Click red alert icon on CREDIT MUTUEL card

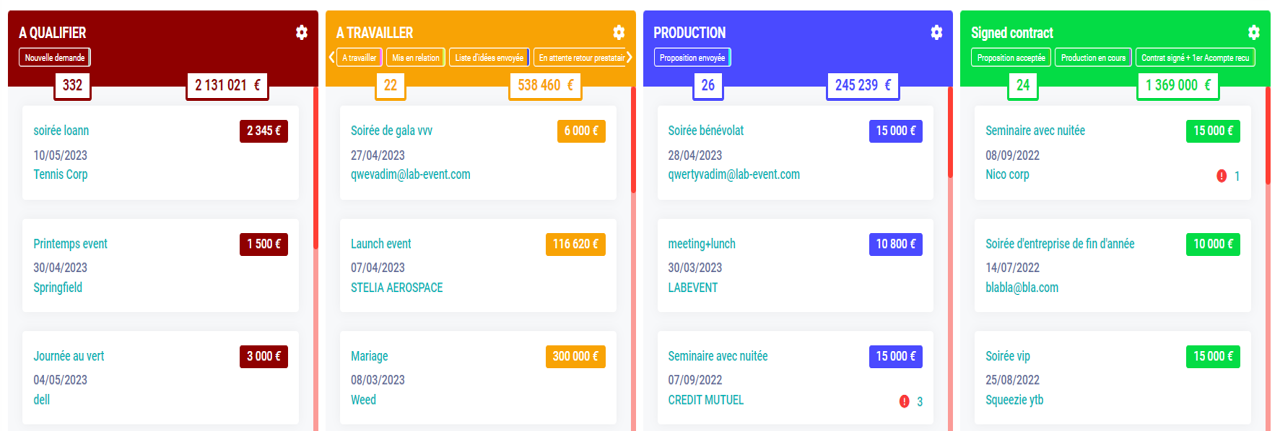(904, 401)
